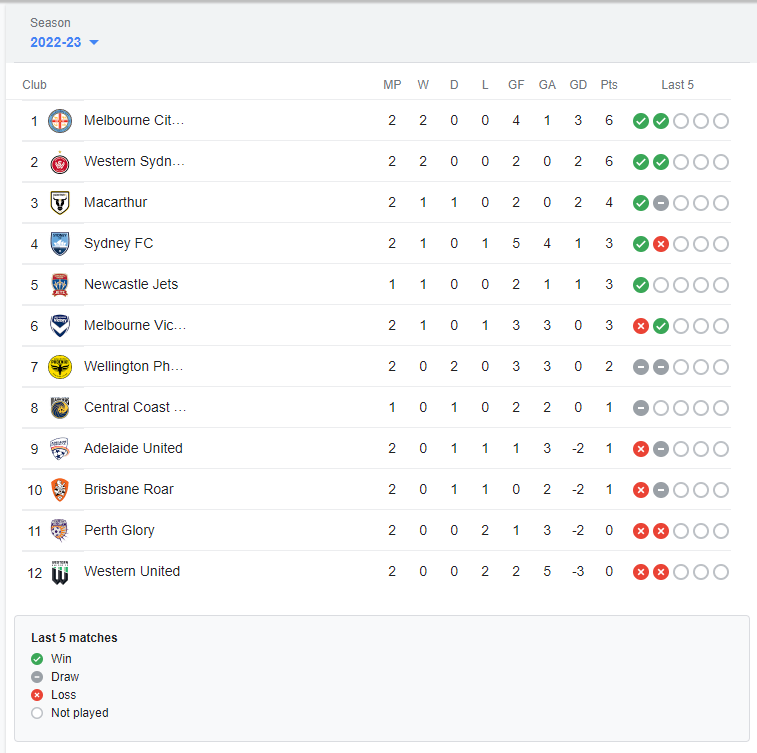Click the Sydney FC crest icon
Screen dimensions: 757x753
pyautogui.click(x=60, y=244)
